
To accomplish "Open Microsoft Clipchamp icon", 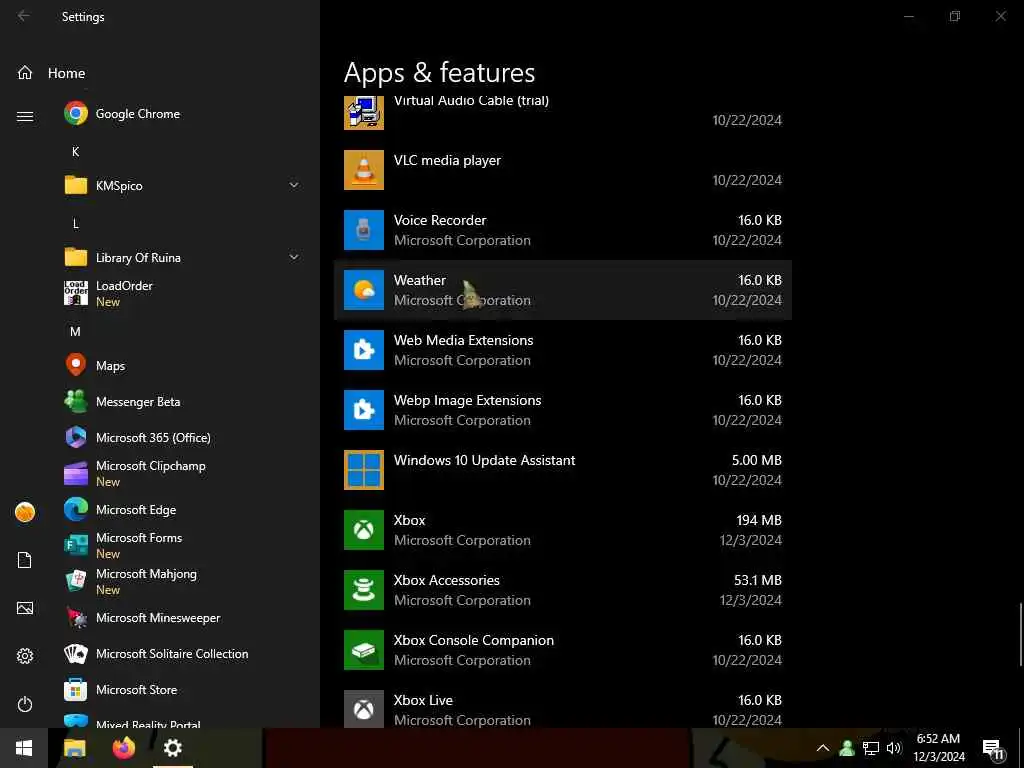I will 76,473.
